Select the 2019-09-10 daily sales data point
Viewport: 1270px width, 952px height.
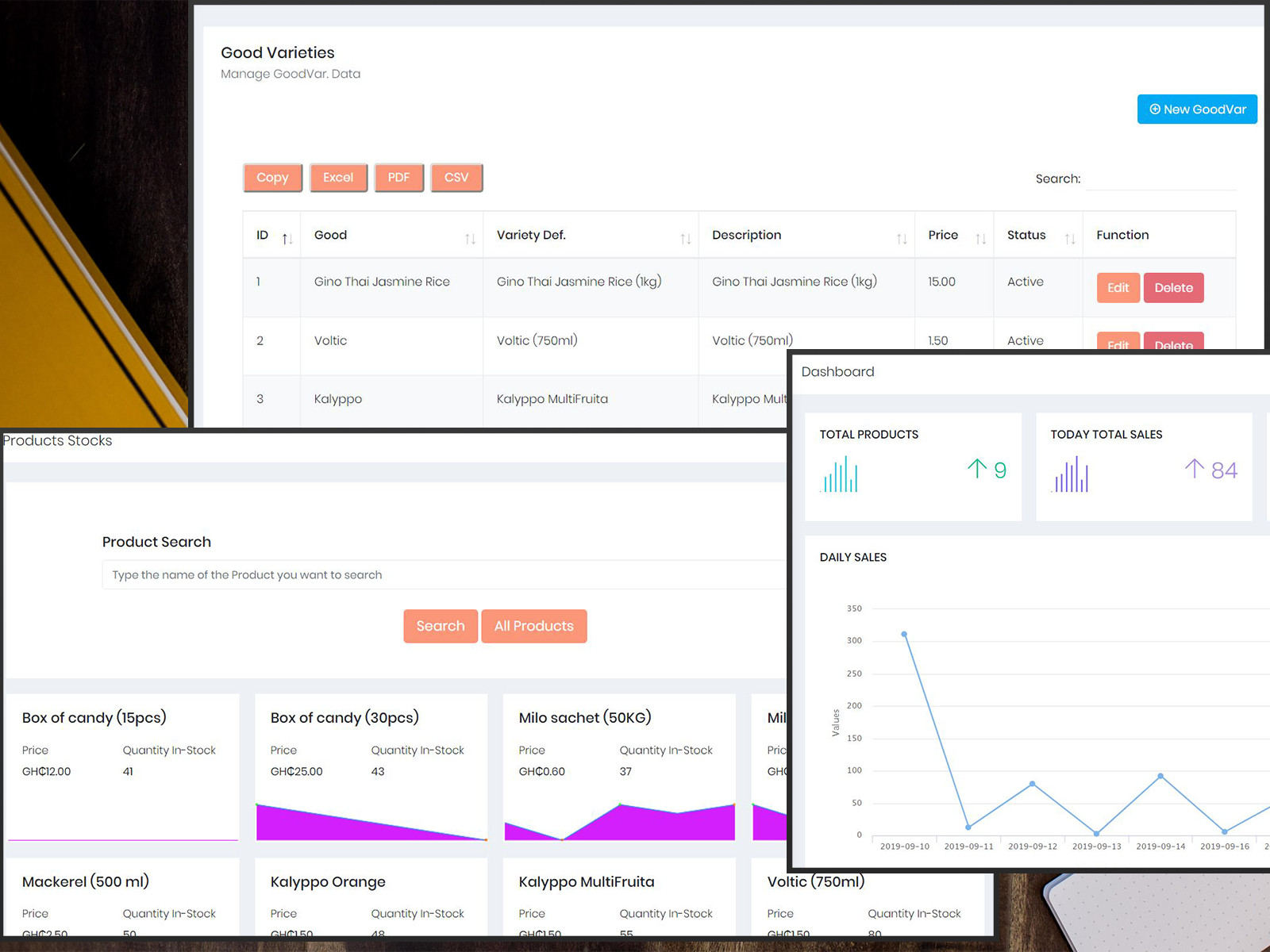904,635
